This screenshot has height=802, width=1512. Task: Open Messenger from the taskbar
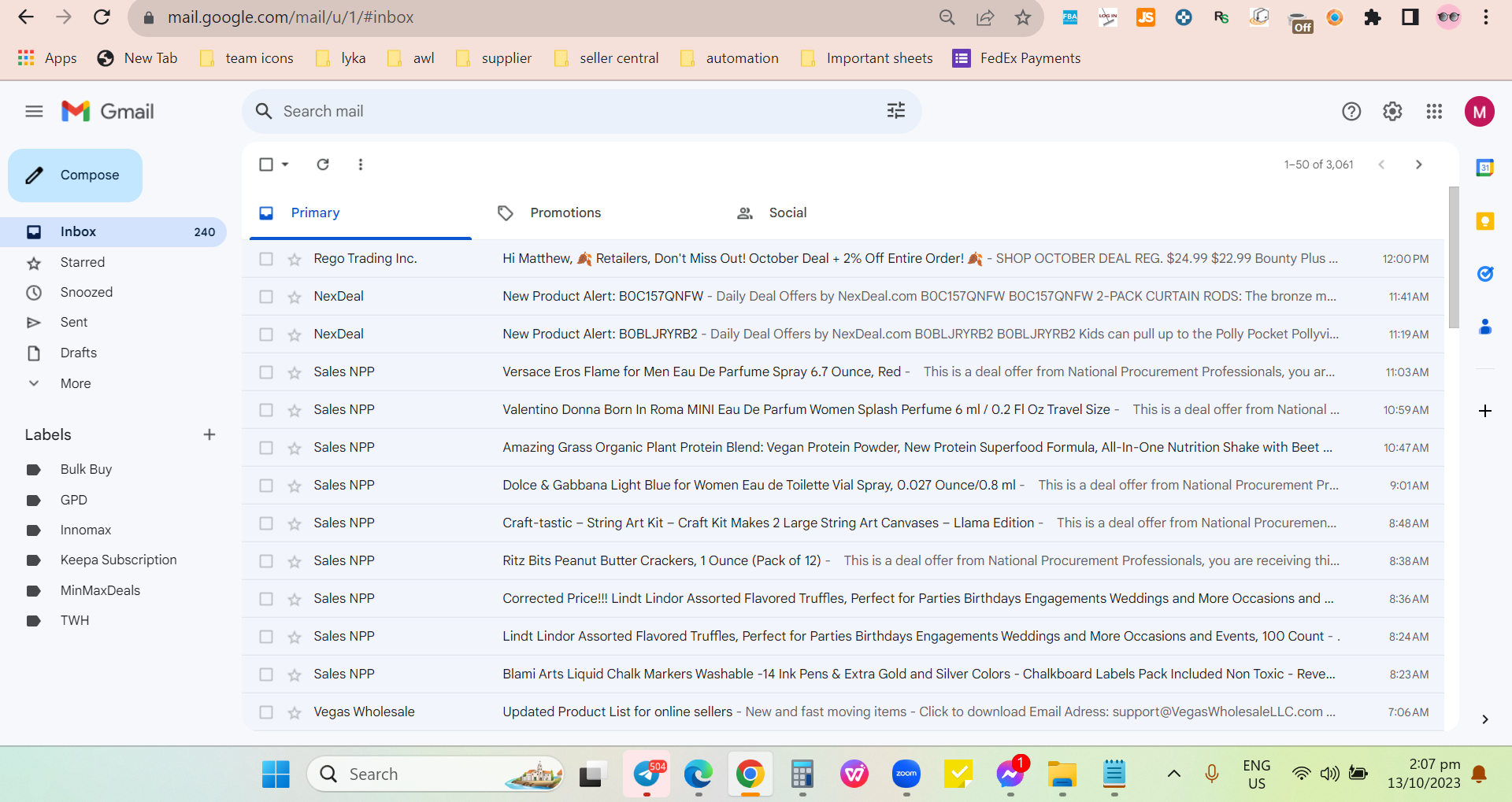click(x=1010, y=774)
